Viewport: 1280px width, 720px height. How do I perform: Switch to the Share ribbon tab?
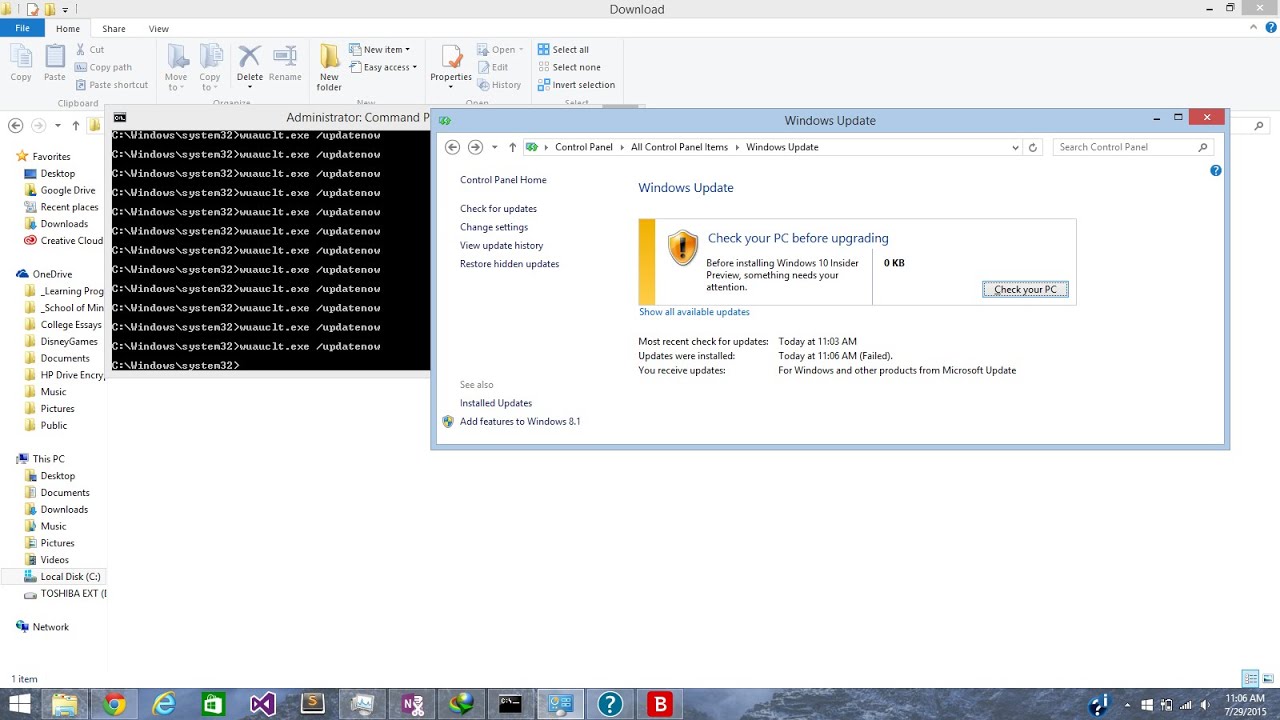[114, 29]
